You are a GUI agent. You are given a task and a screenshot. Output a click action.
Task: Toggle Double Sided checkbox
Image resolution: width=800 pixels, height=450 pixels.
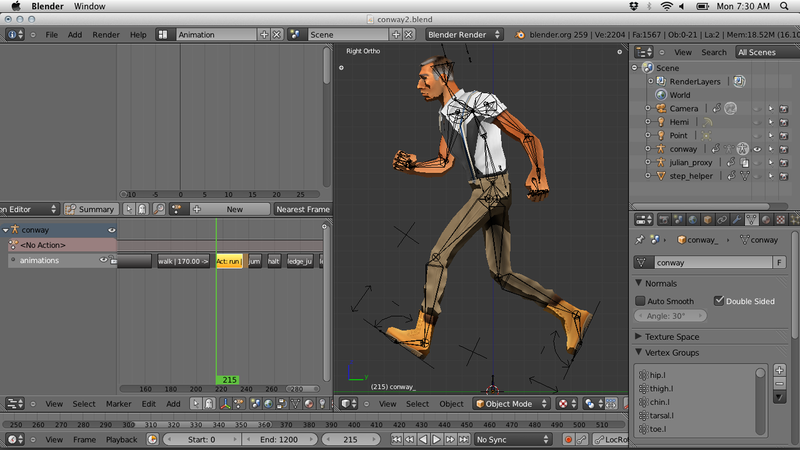(x=719, y=301)
